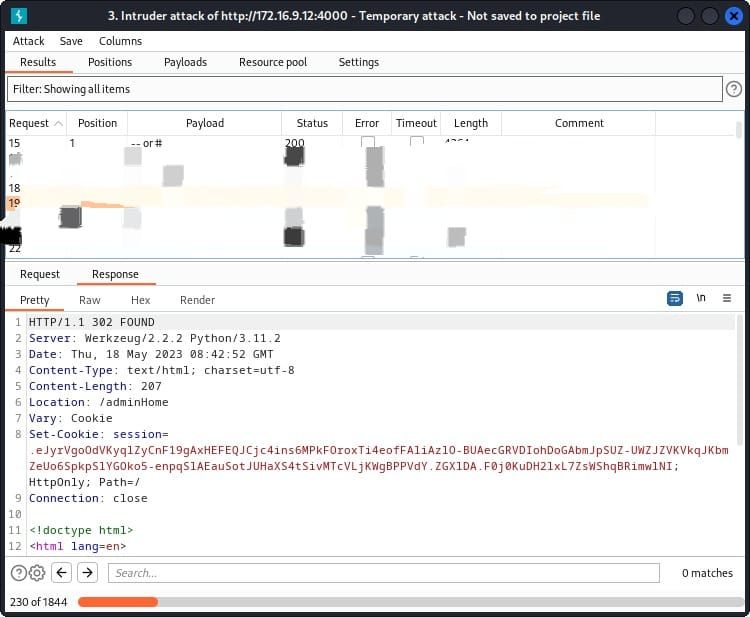This screenshot has height=617, width=750.
Task: Switch to the Results tab
Action: point(38,62)
